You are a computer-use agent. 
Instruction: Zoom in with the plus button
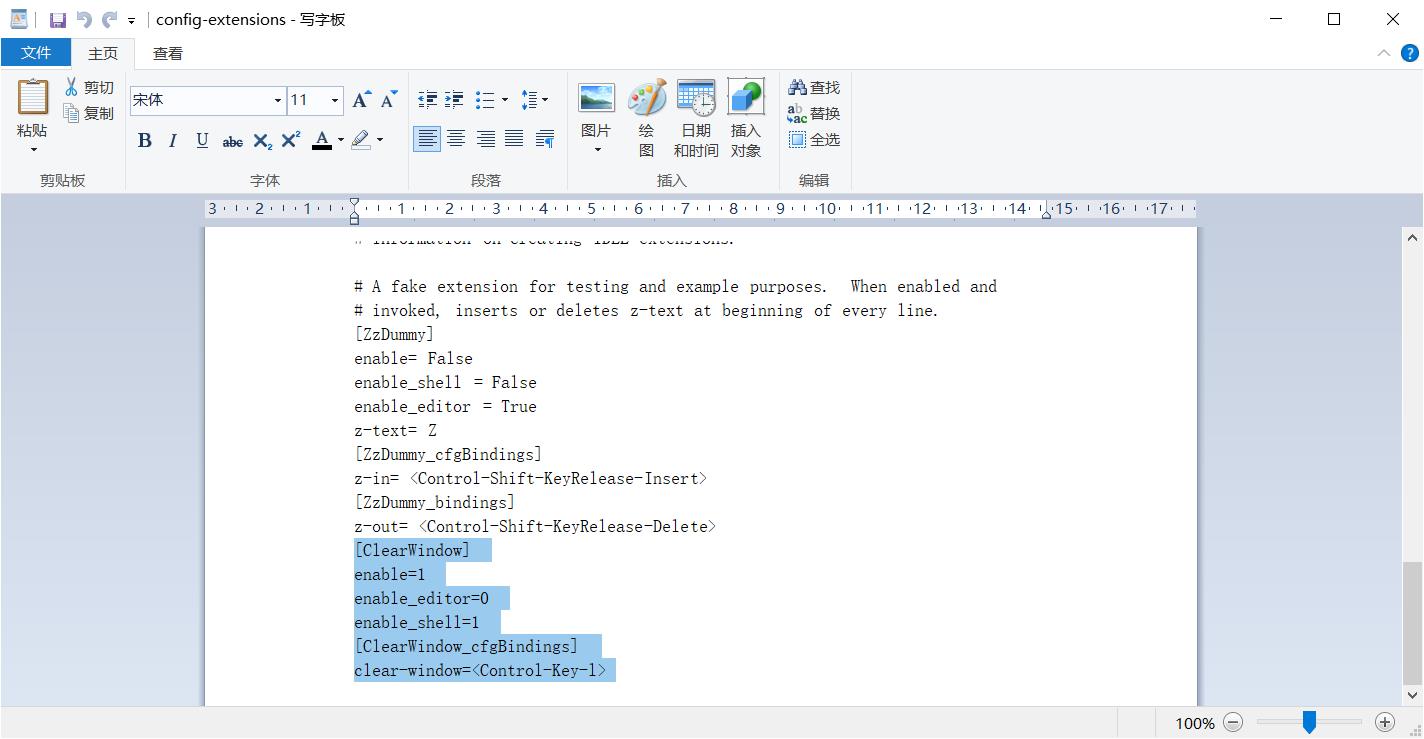click(1385, 722)
